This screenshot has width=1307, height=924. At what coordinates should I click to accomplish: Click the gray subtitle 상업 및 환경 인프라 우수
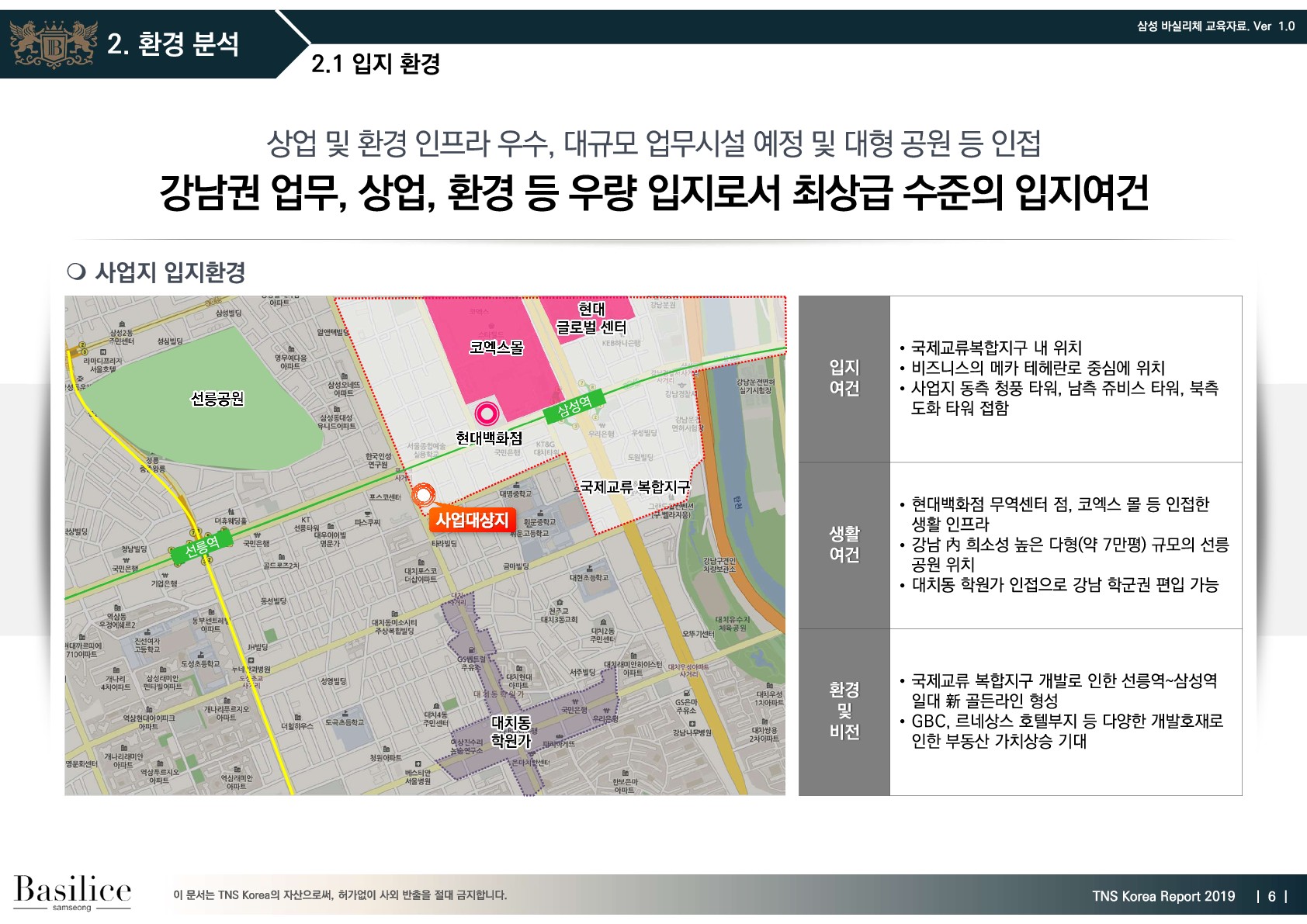(654, 143)
